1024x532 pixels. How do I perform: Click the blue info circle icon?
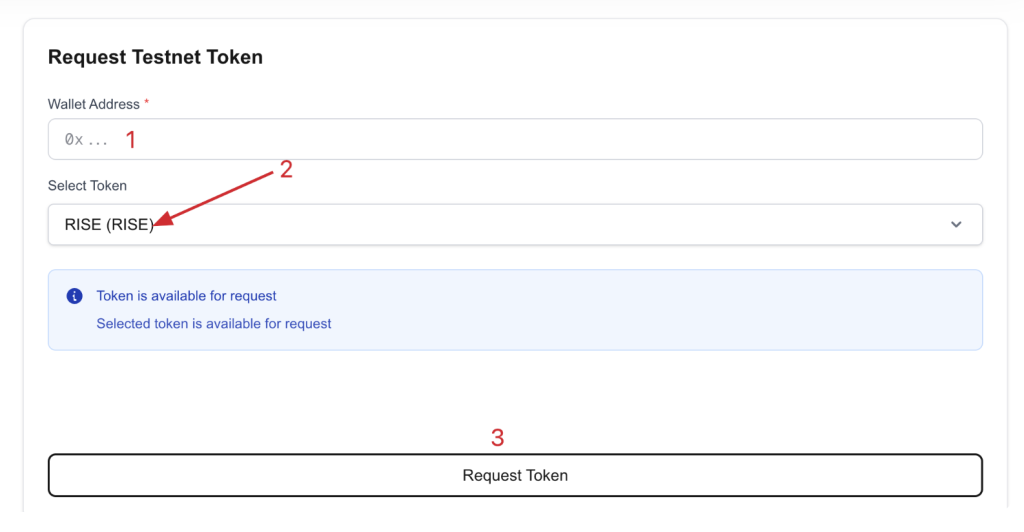click(x=74, y=296)
